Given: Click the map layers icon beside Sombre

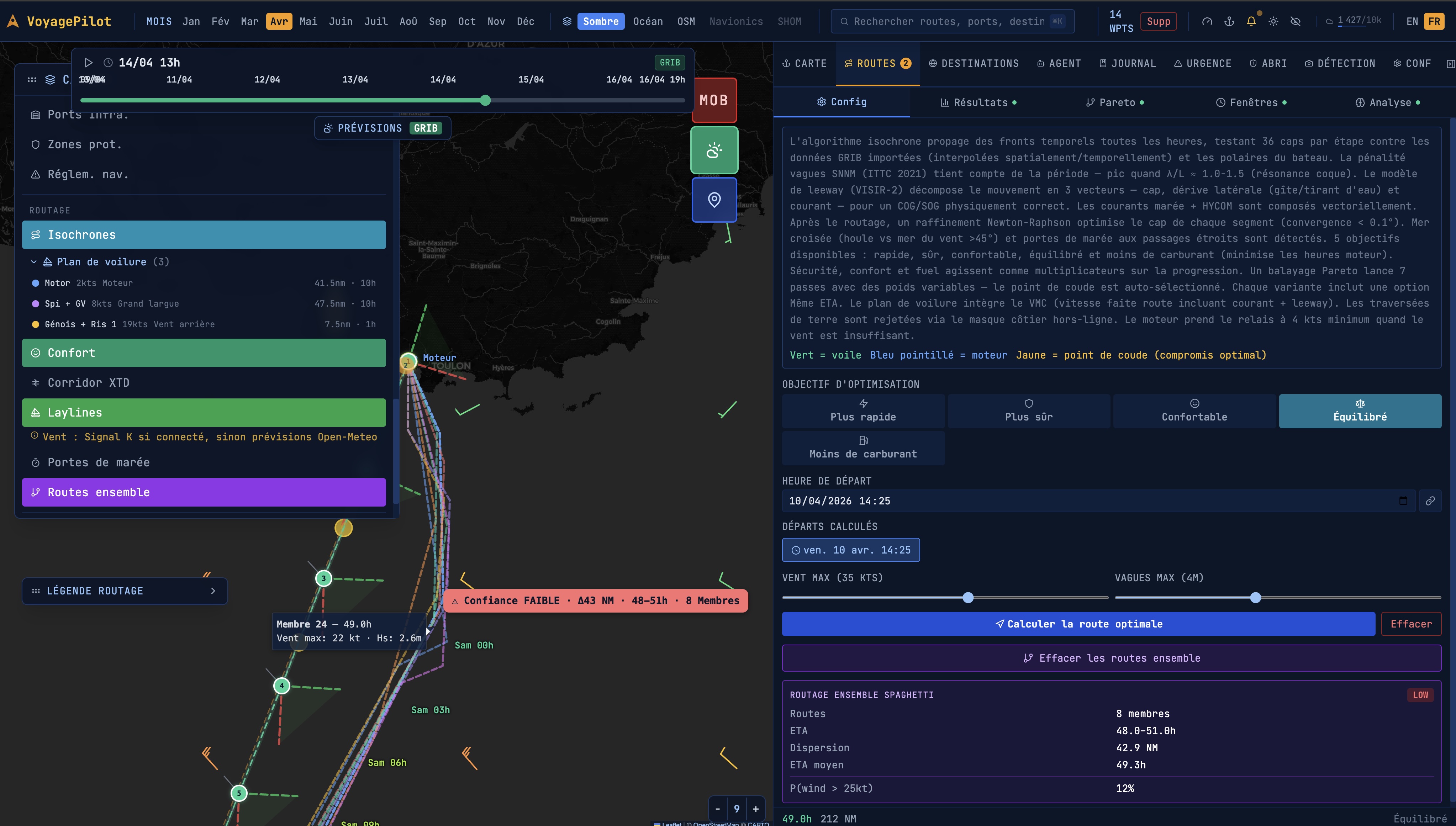Looking at the screenshot, I should coord(567,22).
